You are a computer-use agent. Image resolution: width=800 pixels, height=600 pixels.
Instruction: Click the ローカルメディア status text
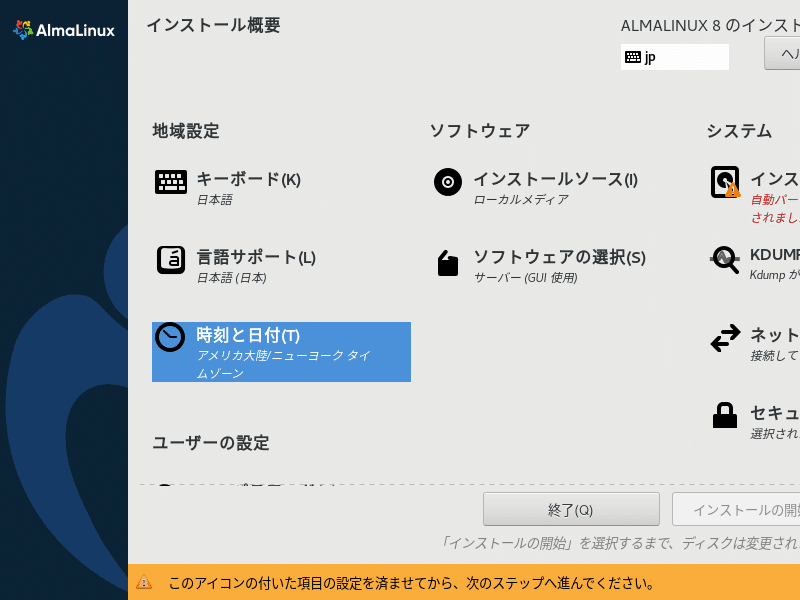pos(521,199)
